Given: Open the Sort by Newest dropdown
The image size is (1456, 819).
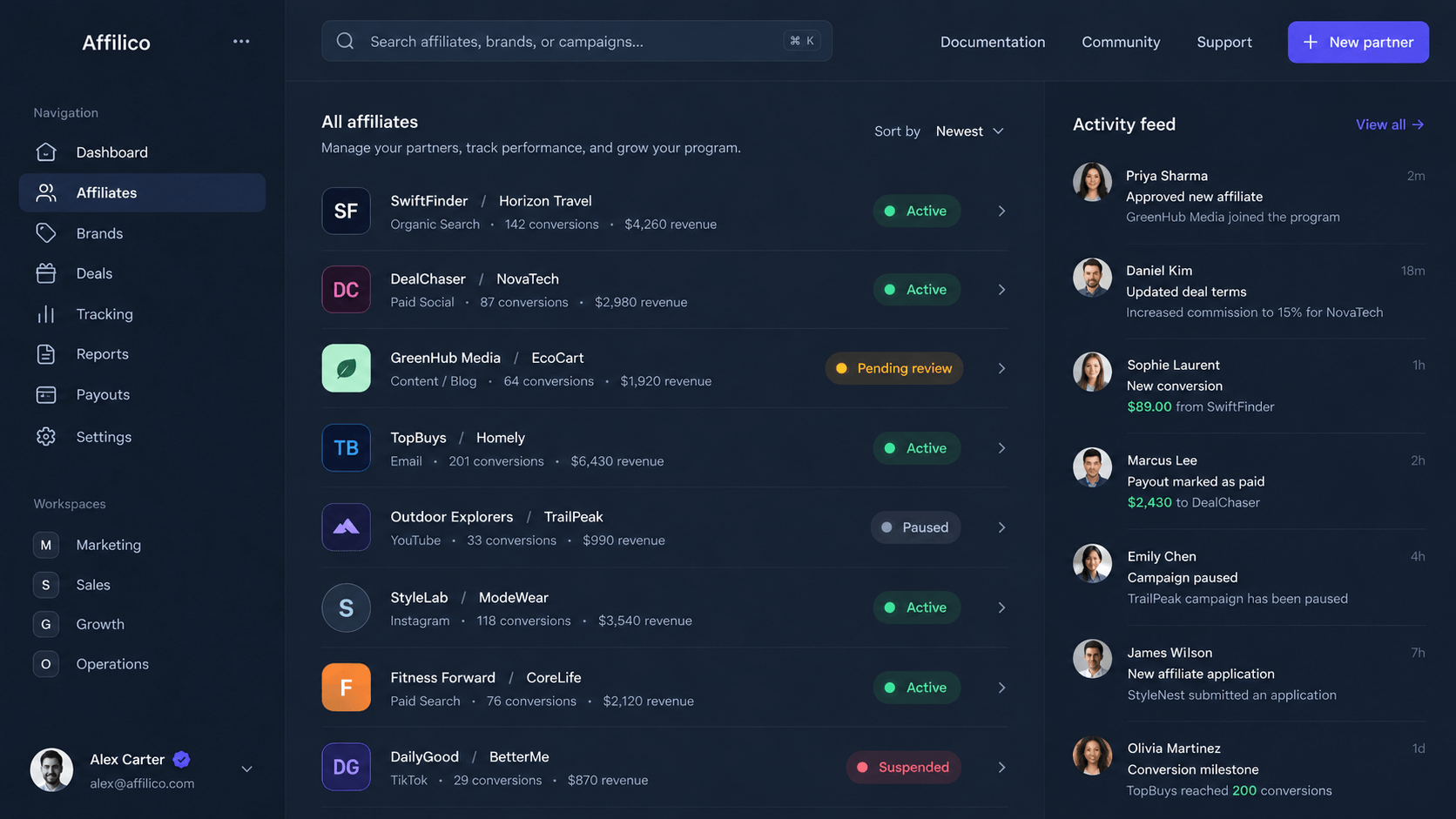Looking at the screenshot, I should (x=970, y=131).
